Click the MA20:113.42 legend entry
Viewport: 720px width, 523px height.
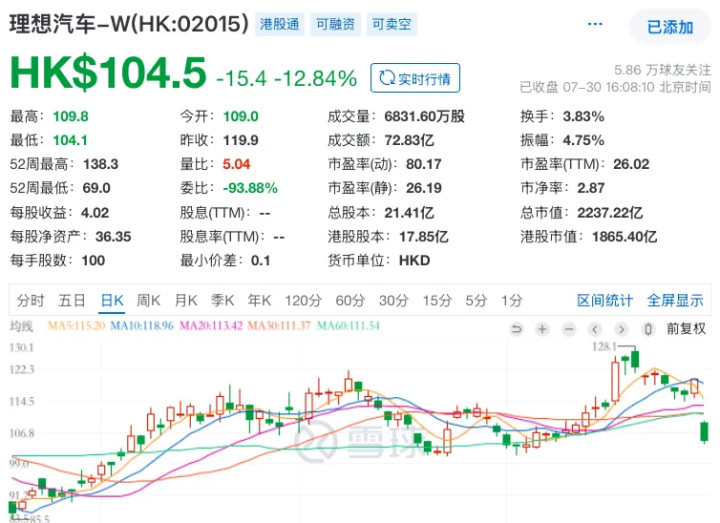(211, 326)
